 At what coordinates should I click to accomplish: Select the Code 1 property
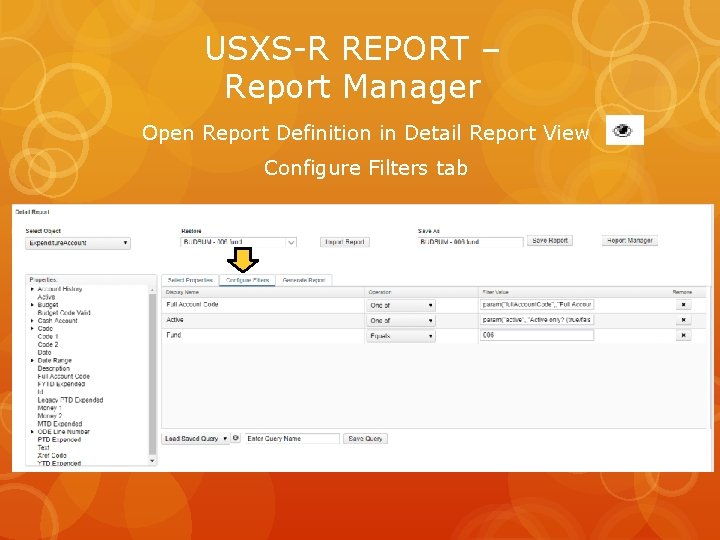pos(48,337)
